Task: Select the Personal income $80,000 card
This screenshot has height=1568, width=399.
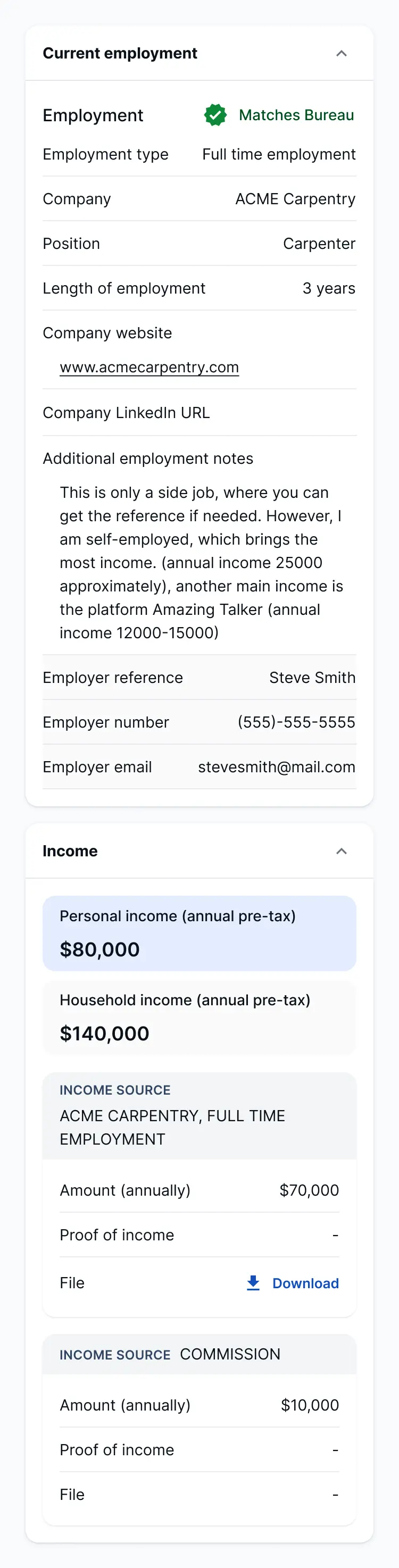Action: 199,932
